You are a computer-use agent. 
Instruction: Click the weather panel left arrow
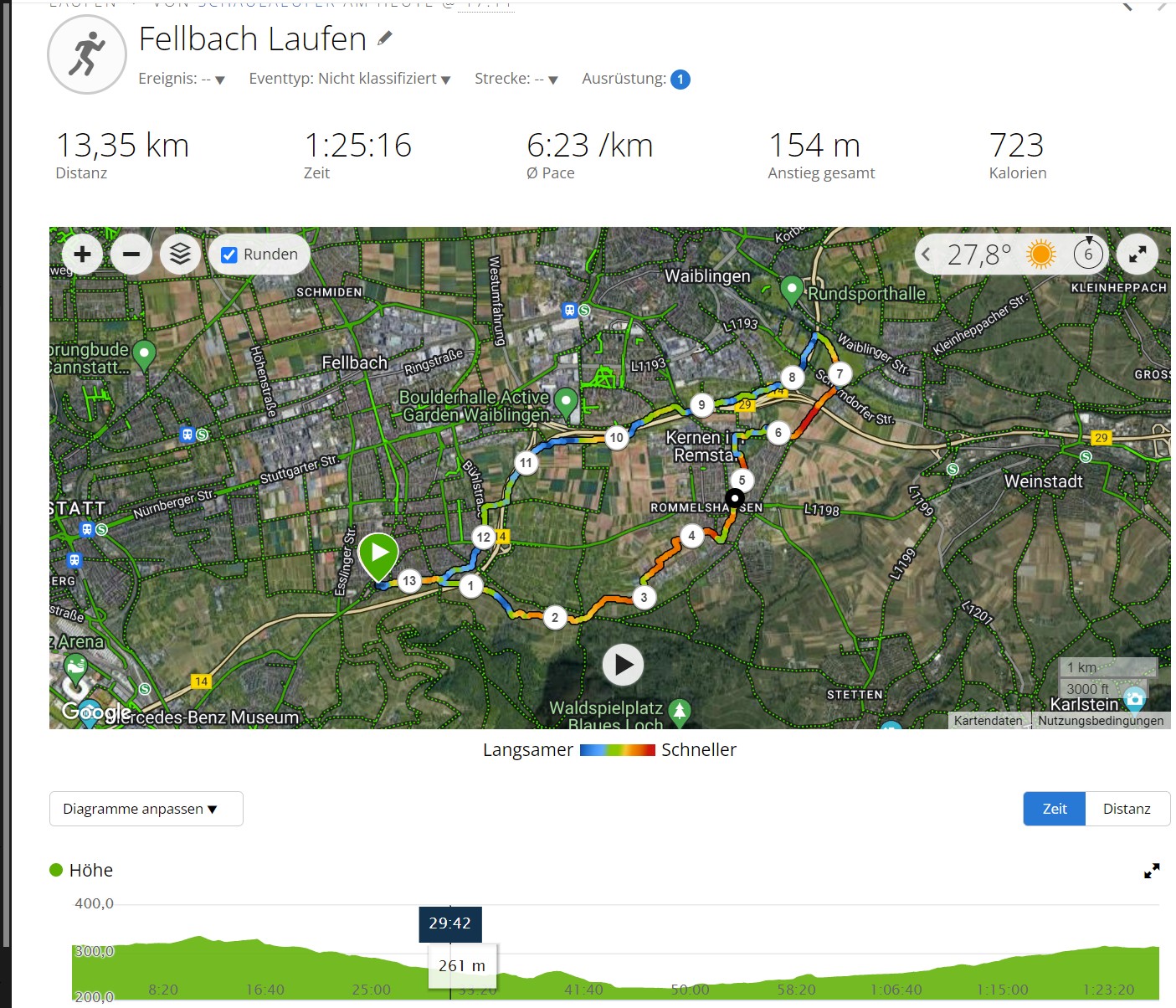(927, 255)
